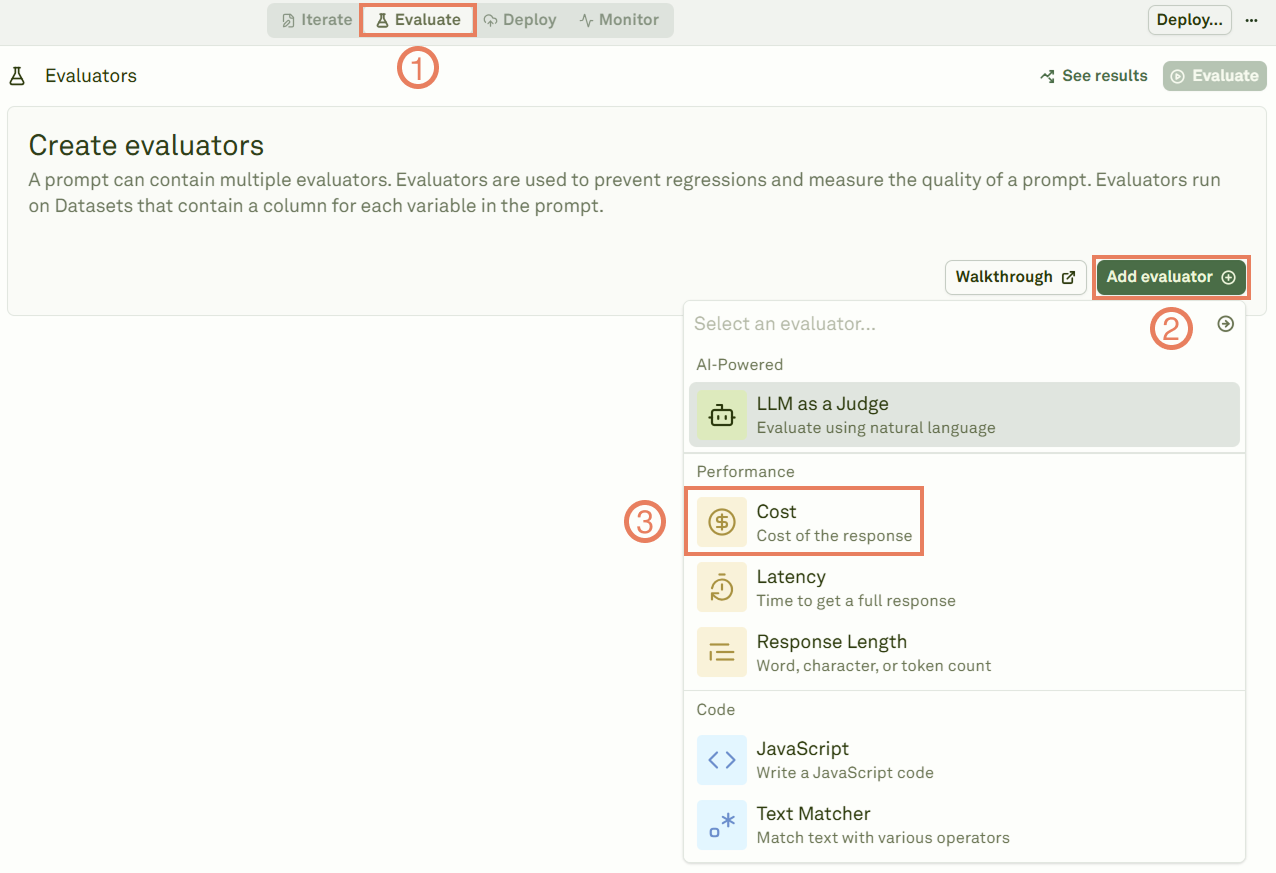Switch to the Monitor tab
Viewport: 1276px width, 873px height.
coord(620,19)
